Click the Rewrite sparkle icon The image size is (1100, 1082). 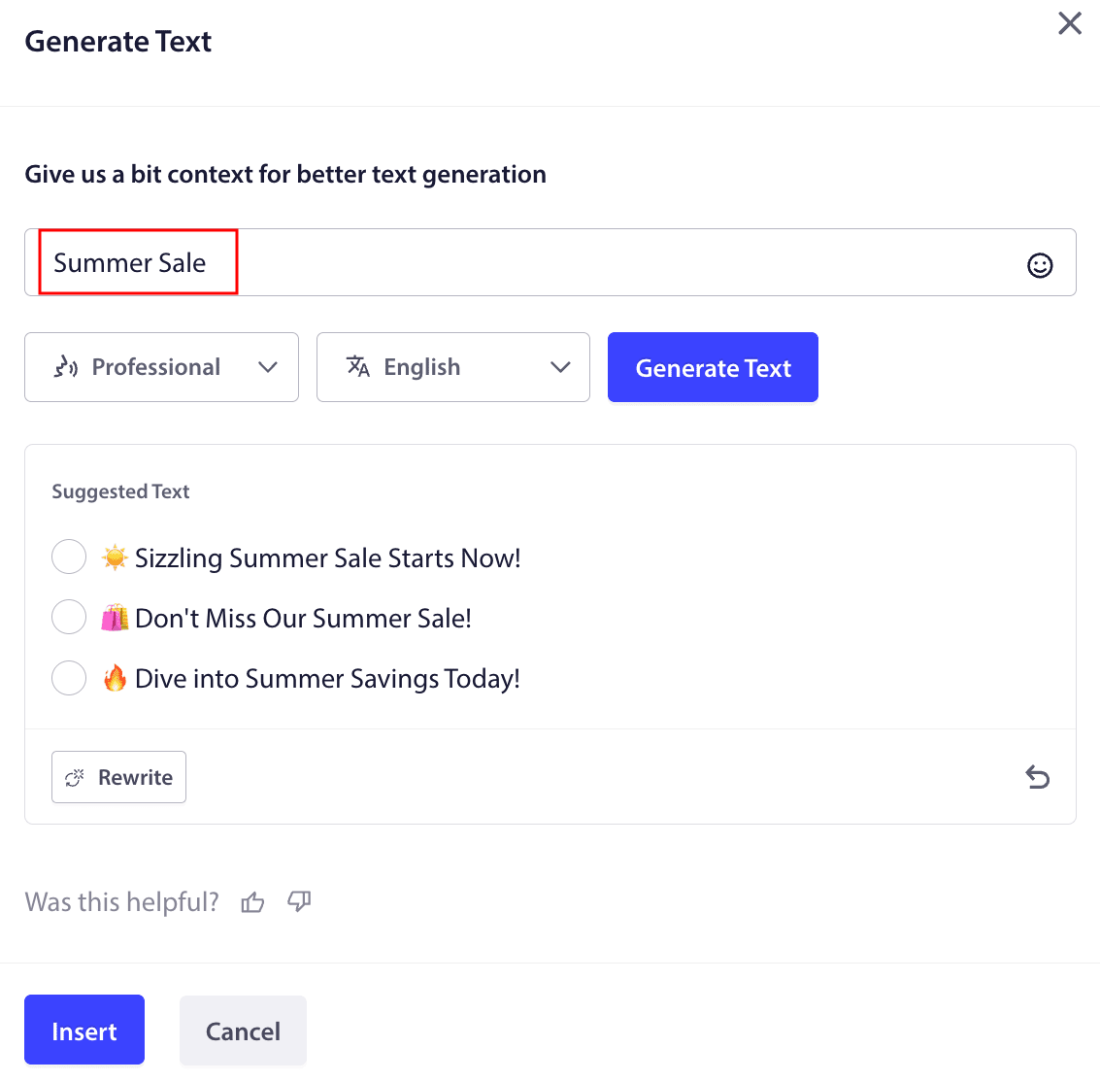pos(75,778)
